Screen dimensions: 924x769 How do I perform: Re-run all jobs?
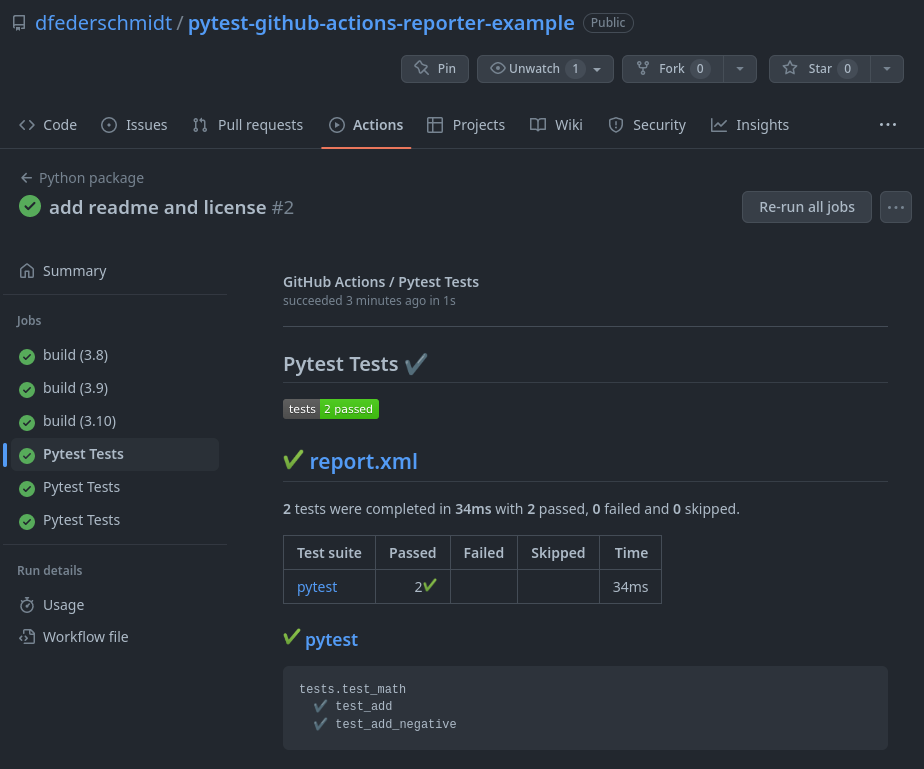click(x=807, y=207)
